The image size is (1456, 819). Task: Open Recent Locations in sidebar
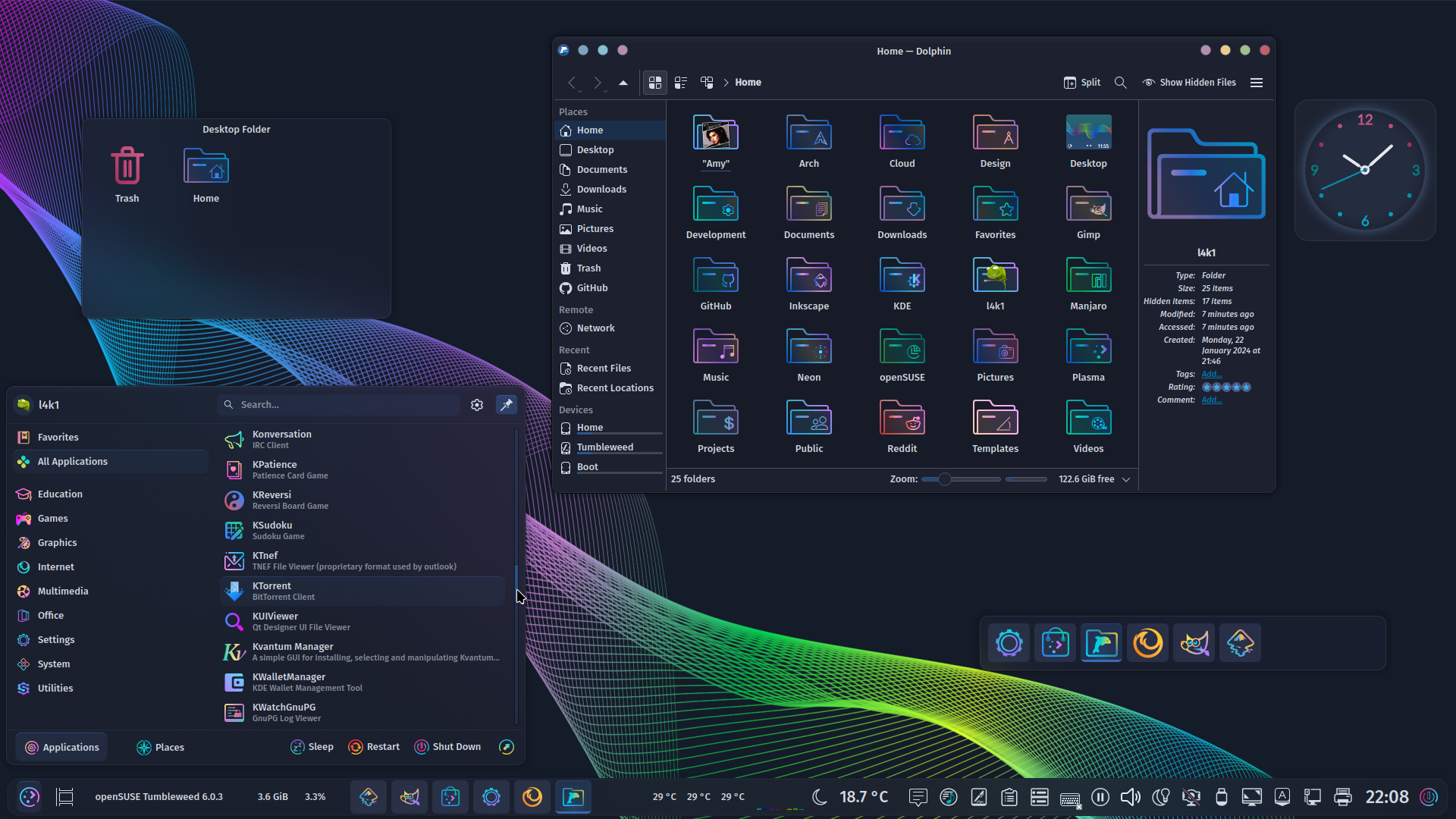click(x=610, y=388)
